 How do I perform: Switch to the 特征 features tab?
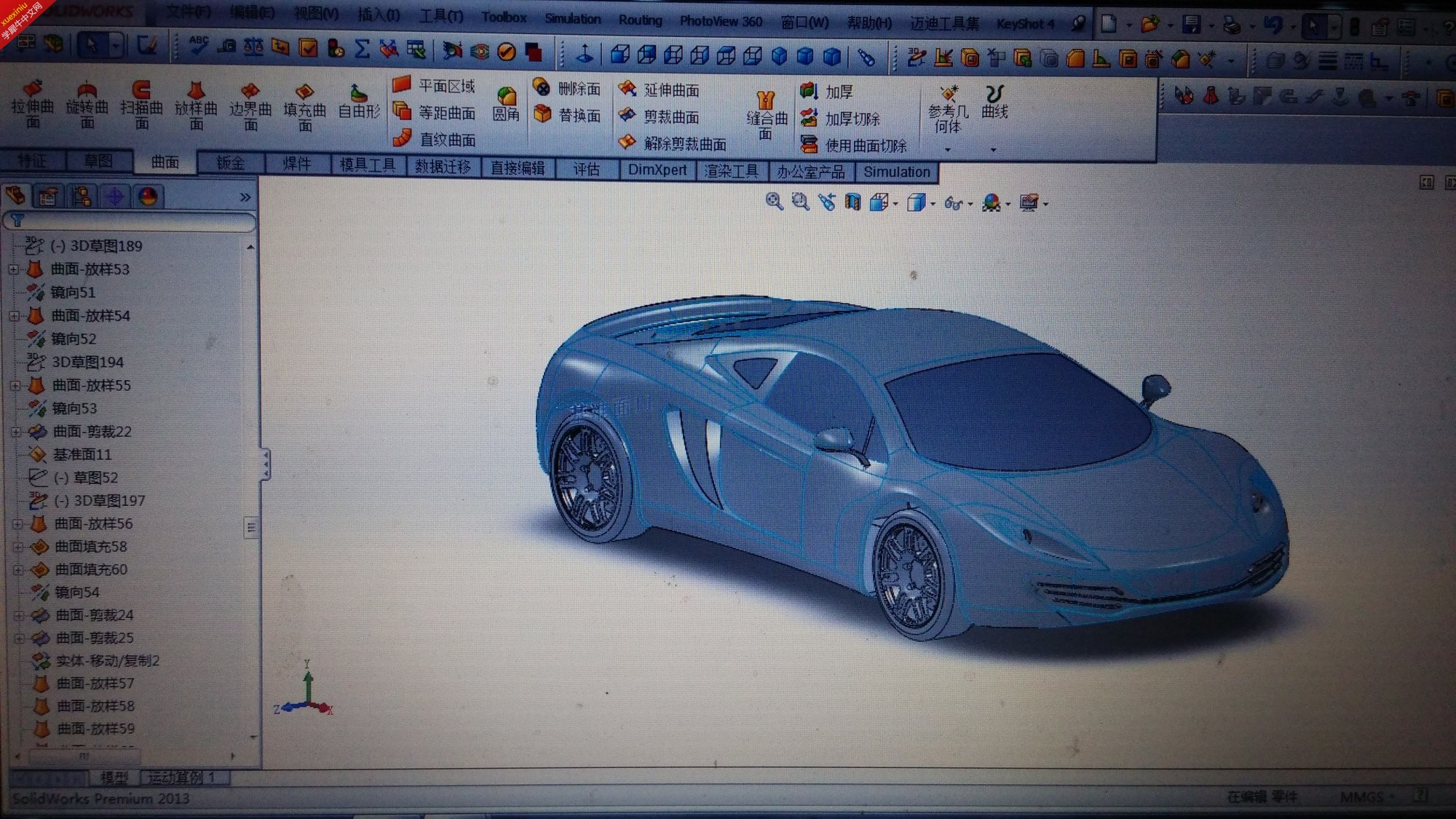tap(32, 161)
